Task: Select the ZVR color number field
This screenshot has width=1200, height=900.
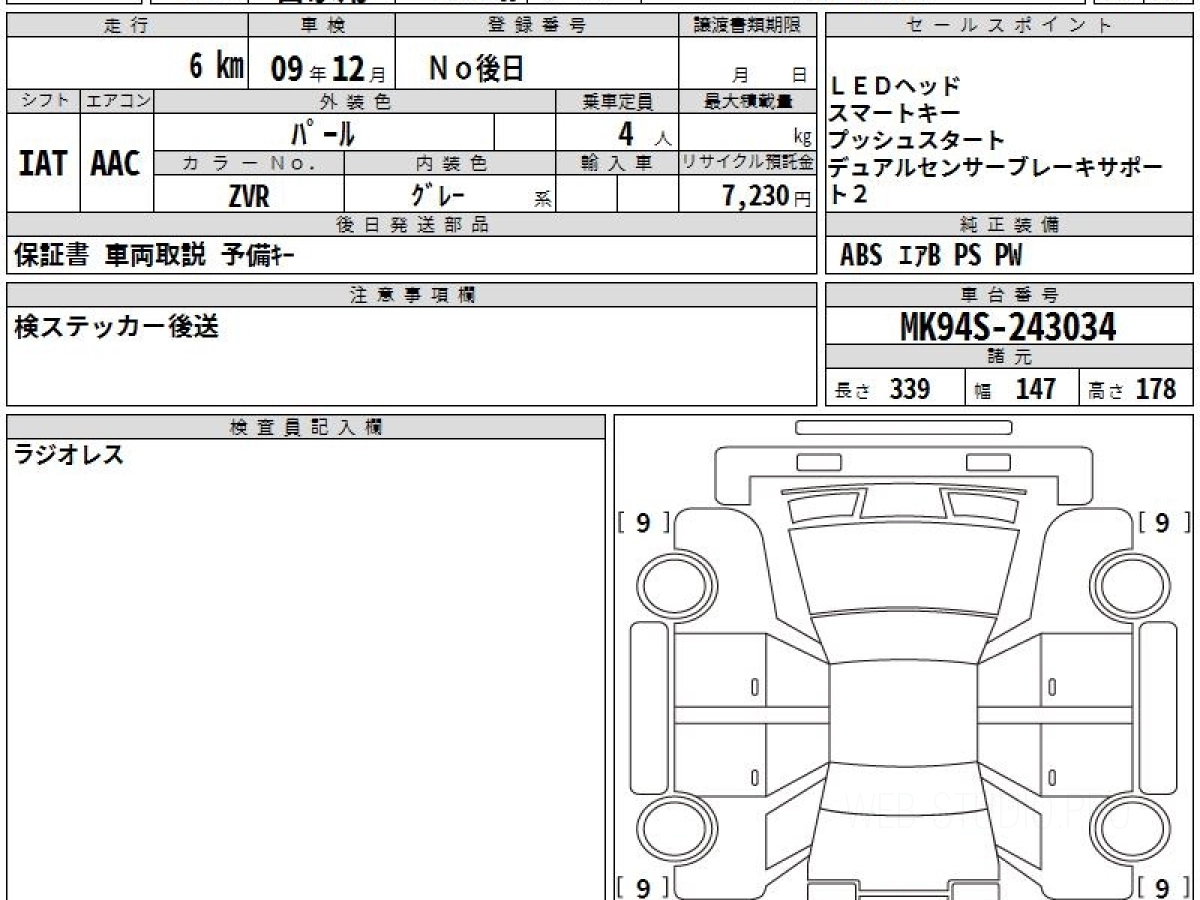Action: pos(248,197)
